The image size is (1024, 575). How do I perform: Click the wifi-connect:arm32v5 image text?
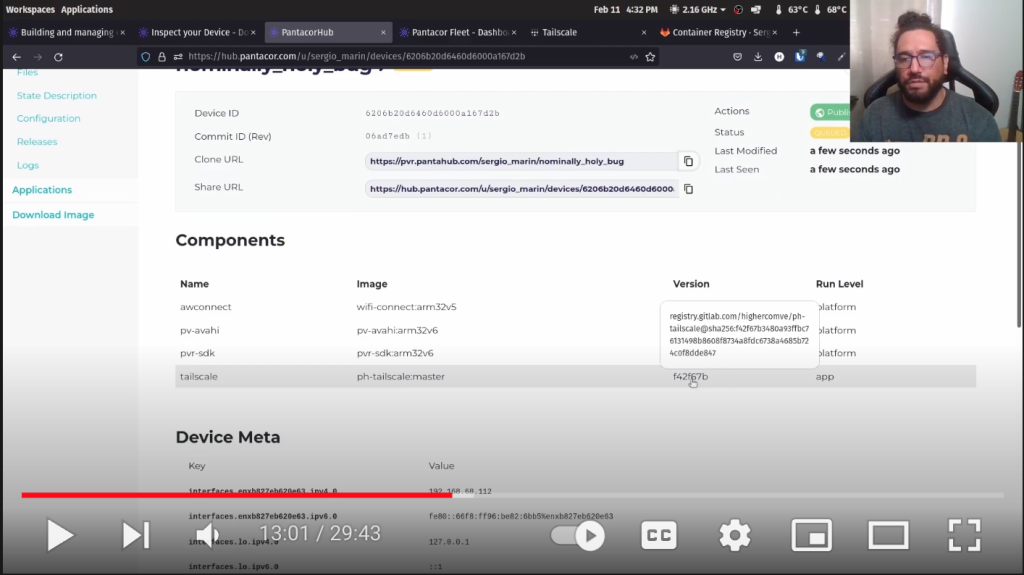[x=406, y=306]
